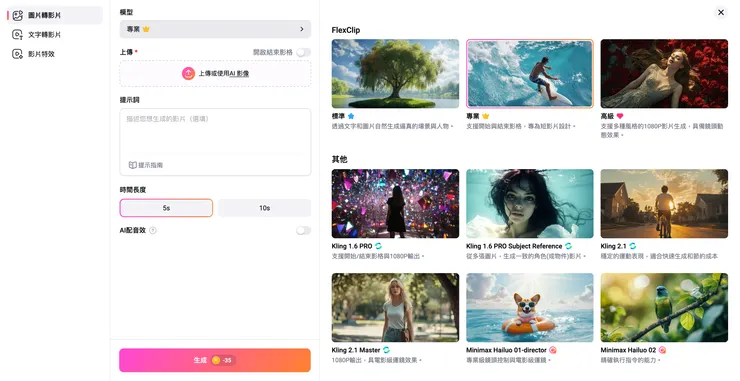Select the 高級 model thumbnail with roses
The height and width of the screenshot is (381, 740).
[x=664, y=74]
